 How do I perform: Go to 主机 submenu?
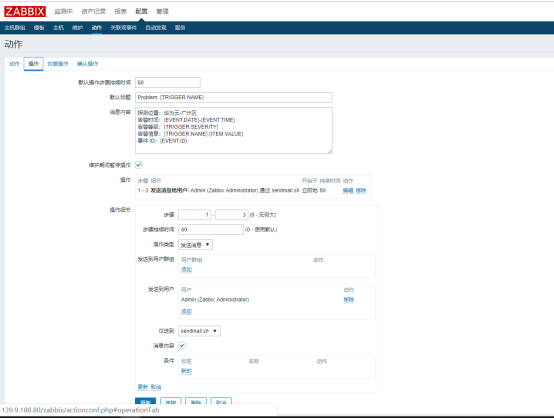[58, 28]
